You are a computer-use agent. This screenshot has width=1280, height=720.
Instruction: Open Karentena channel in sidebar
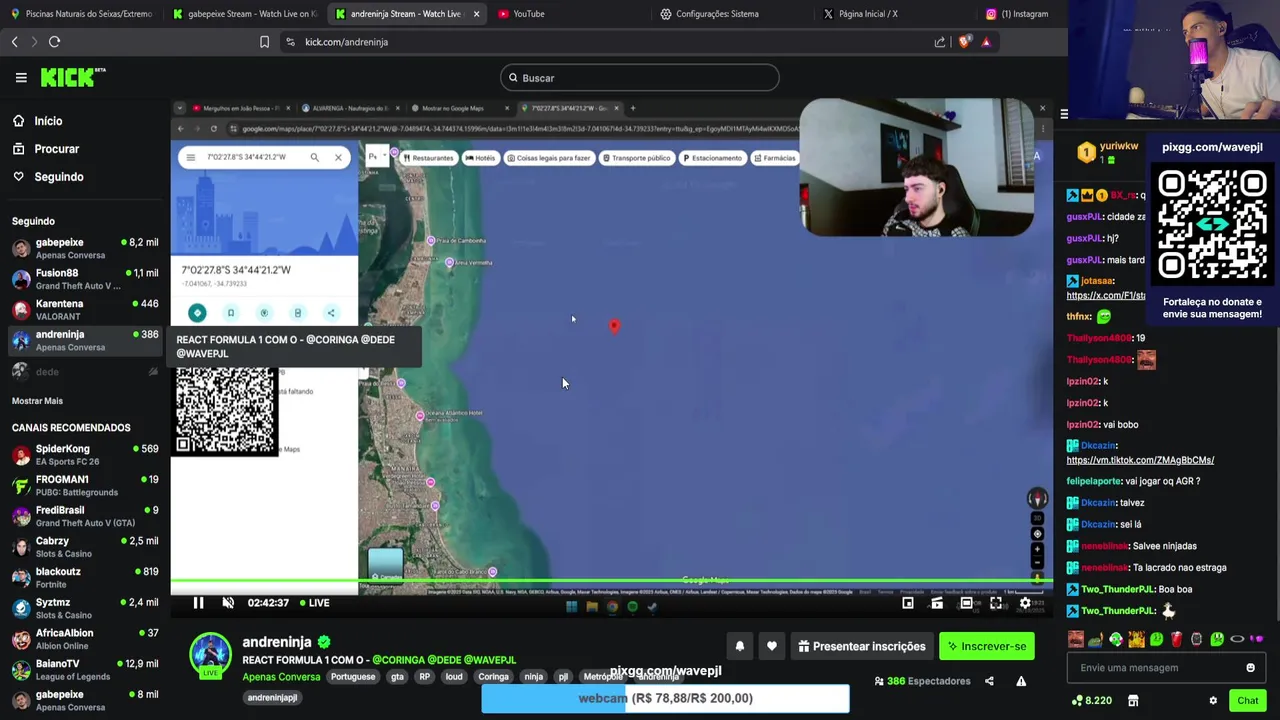click(85, 310)
